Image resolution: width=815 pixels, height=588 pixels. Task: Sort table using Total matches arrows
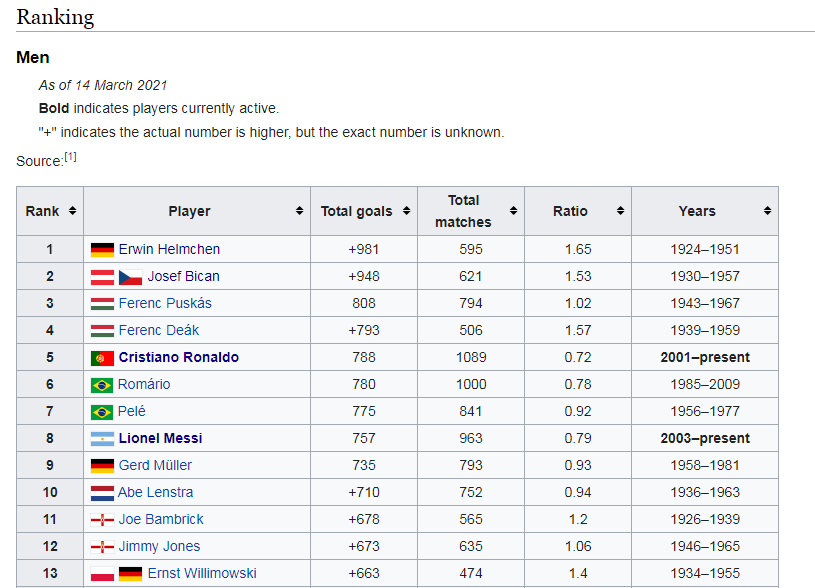click(x=513, y=212)
